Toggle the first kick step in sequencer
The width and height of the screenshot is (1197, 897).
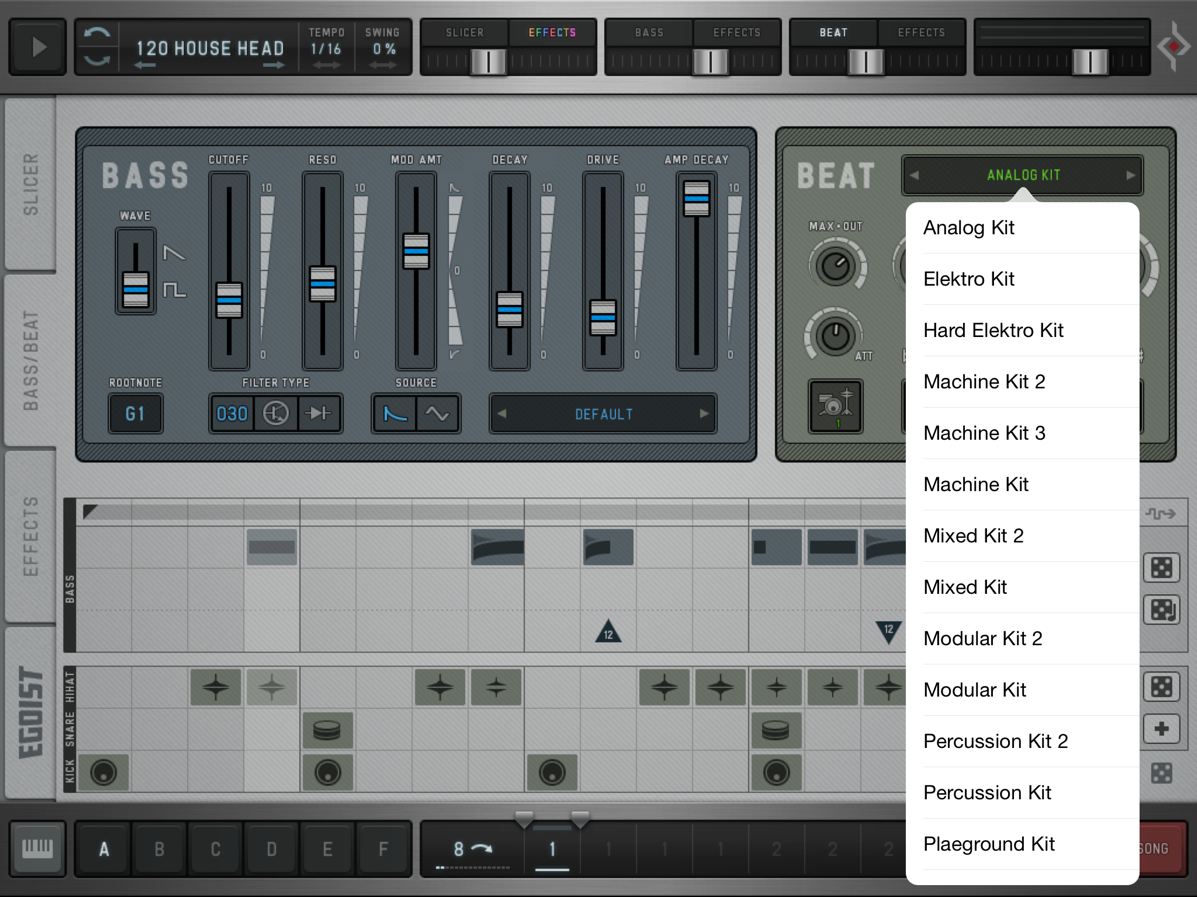click(103, 772)
